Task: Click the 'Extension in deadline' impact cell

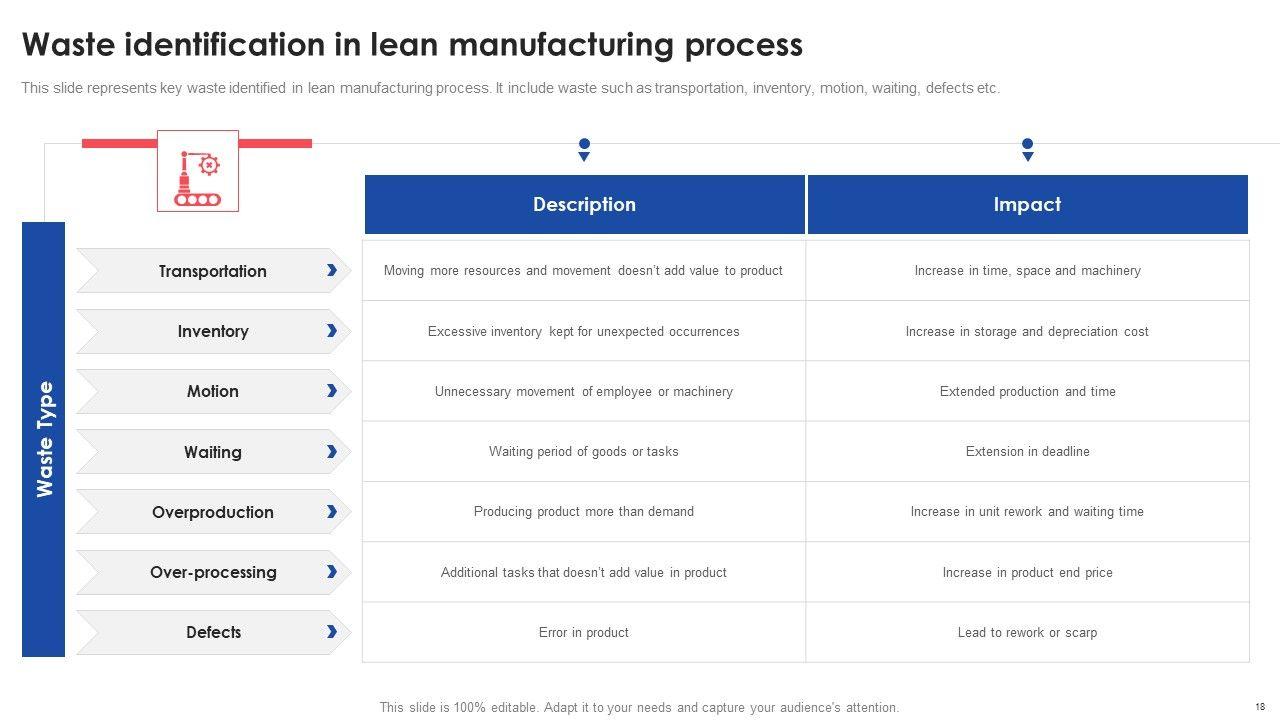Action: coord(1027,452)
